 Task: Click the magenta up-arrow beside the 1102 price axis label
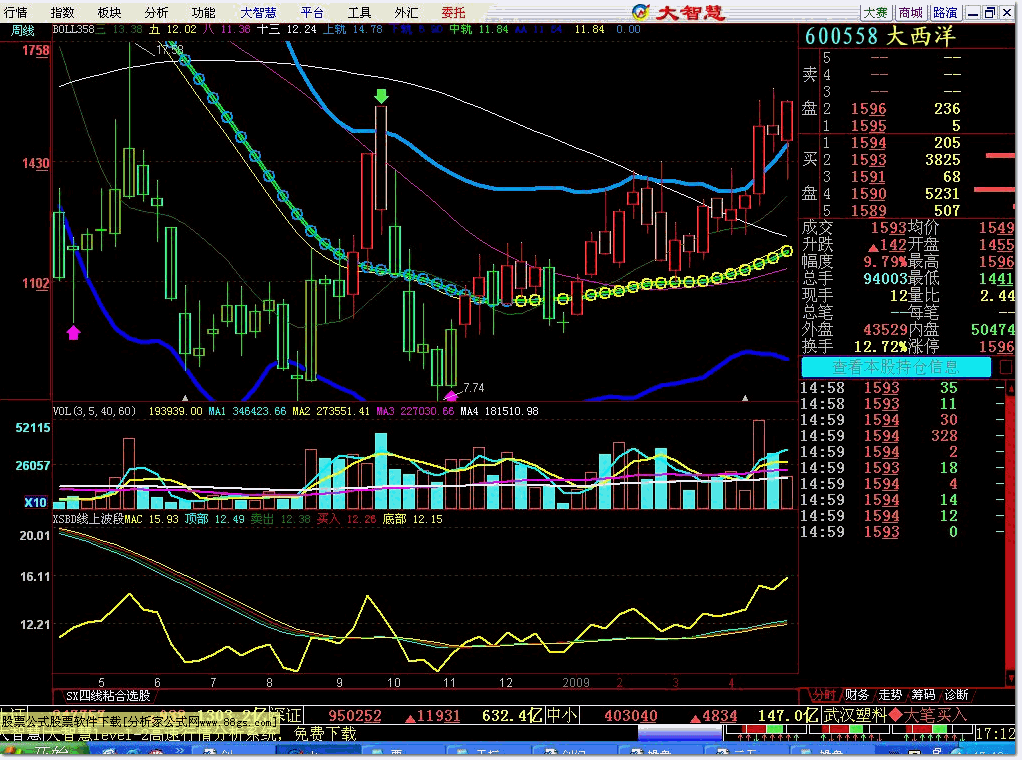coord(74,332)
